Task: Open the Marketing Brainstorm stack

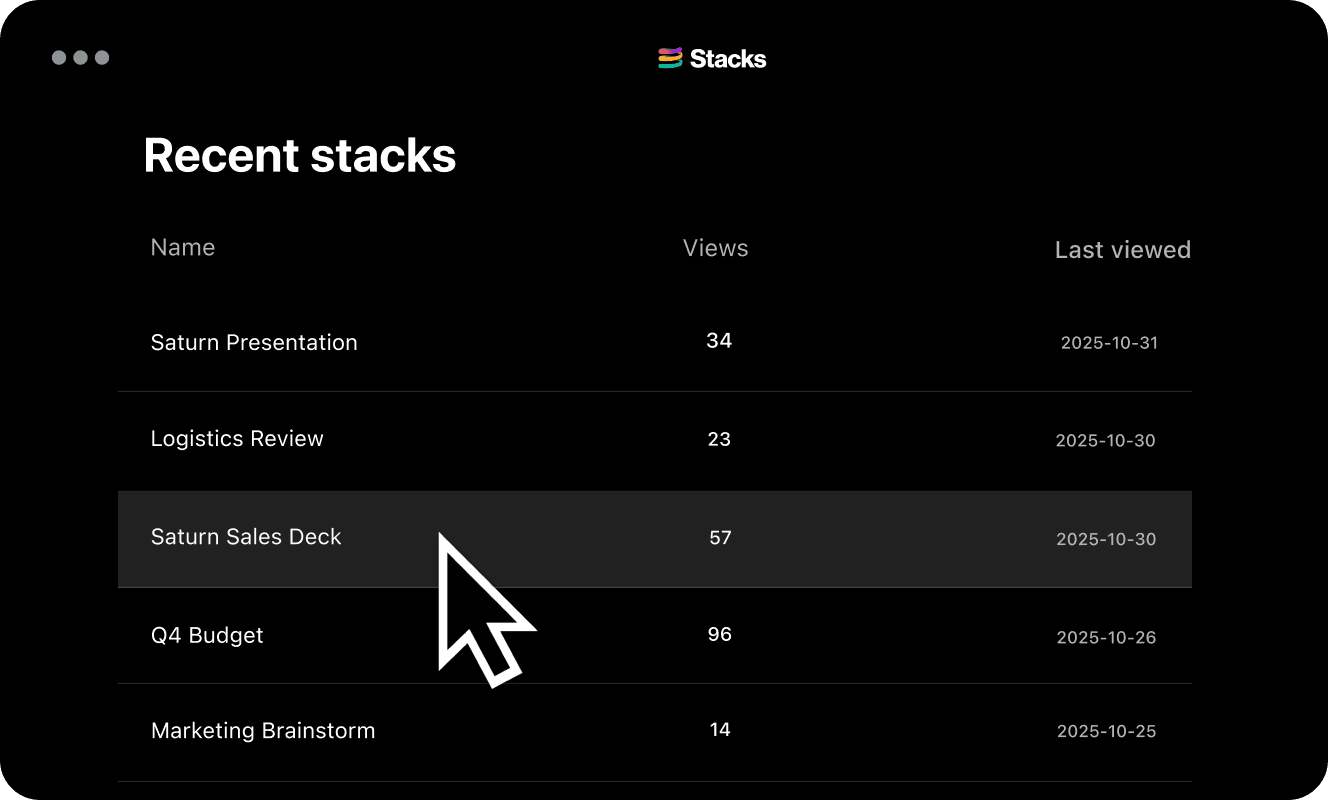Action: (x=263, y=731)
